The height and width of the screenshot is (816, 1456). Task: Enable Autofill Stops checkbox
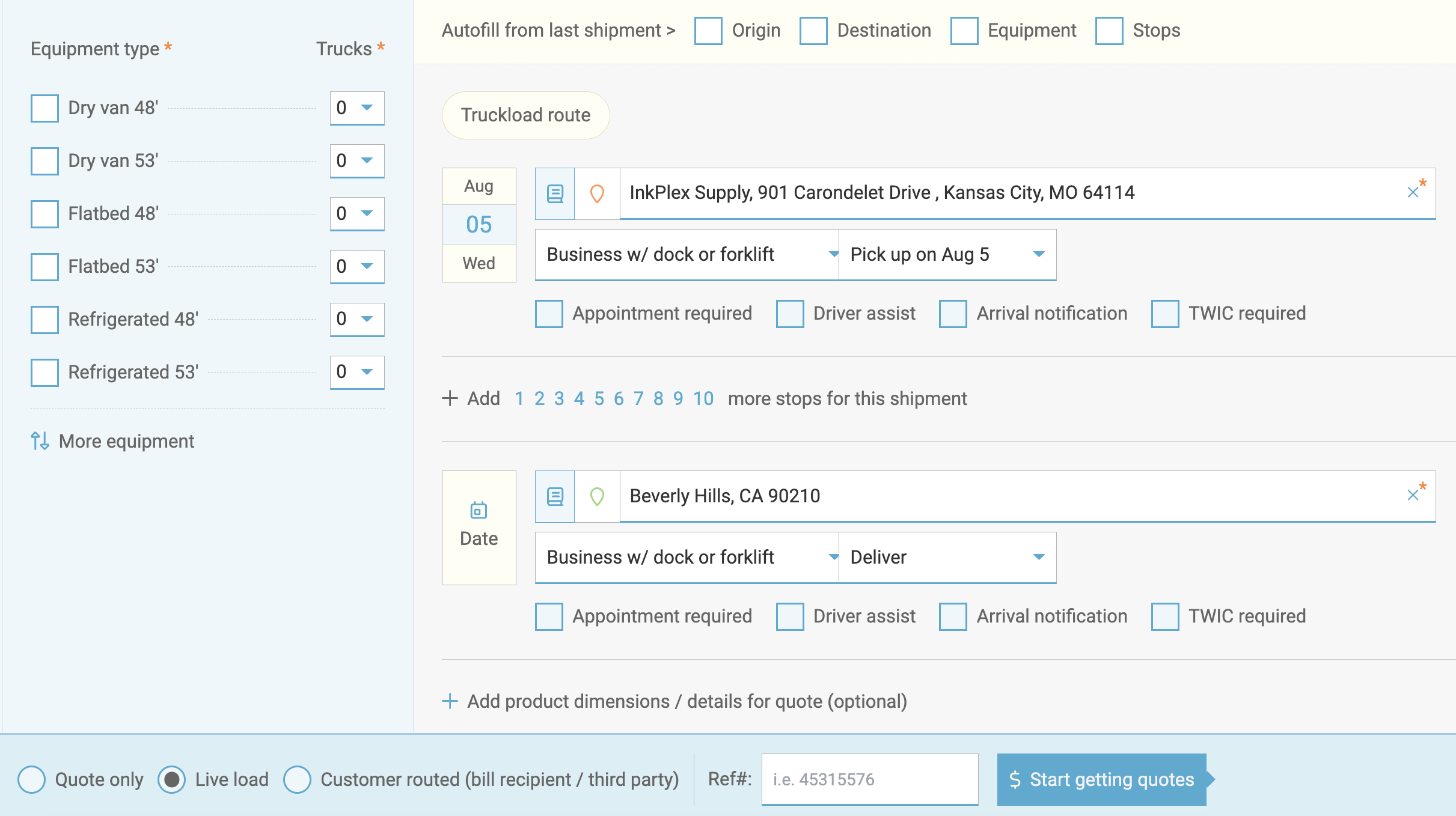point(1109,31)
